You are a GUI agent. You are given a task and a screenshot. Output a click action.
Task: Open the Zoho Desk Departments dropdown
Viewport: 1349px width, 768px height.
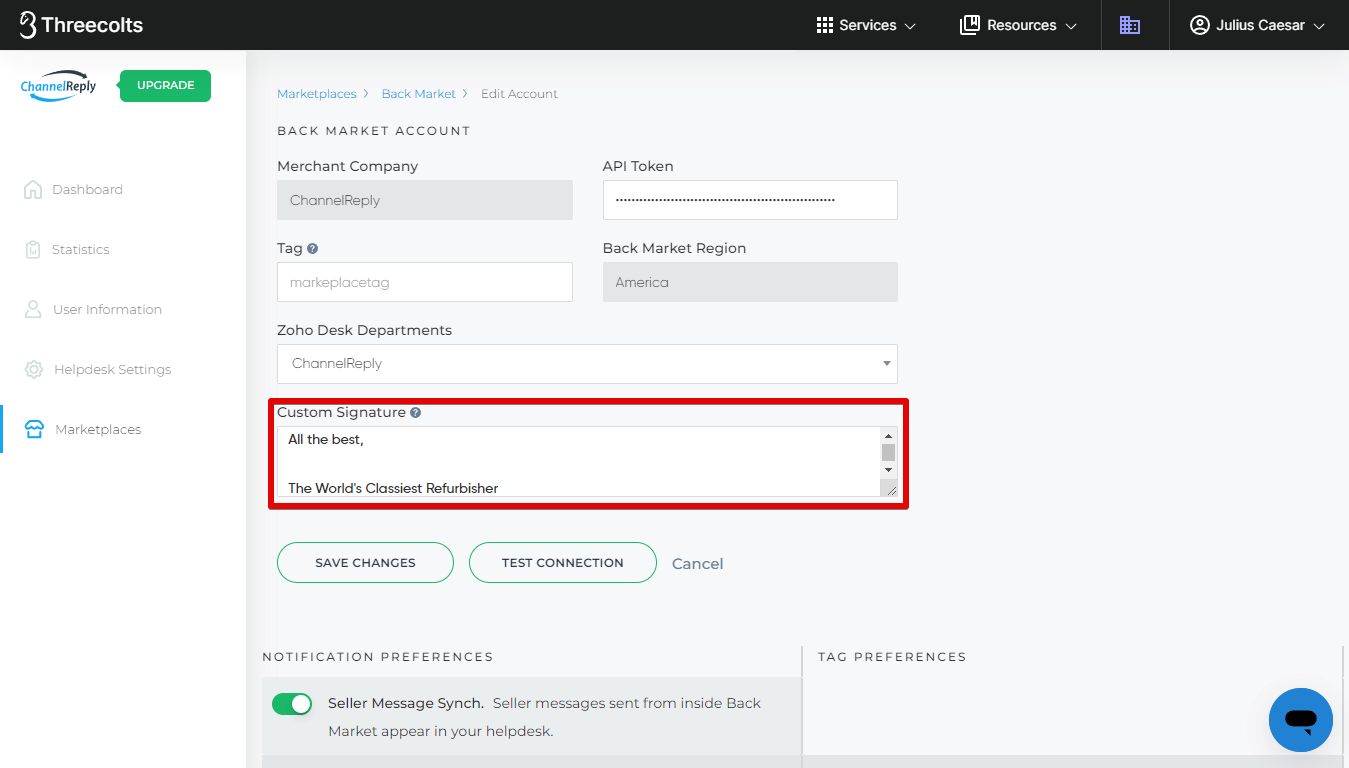(587, 364)
